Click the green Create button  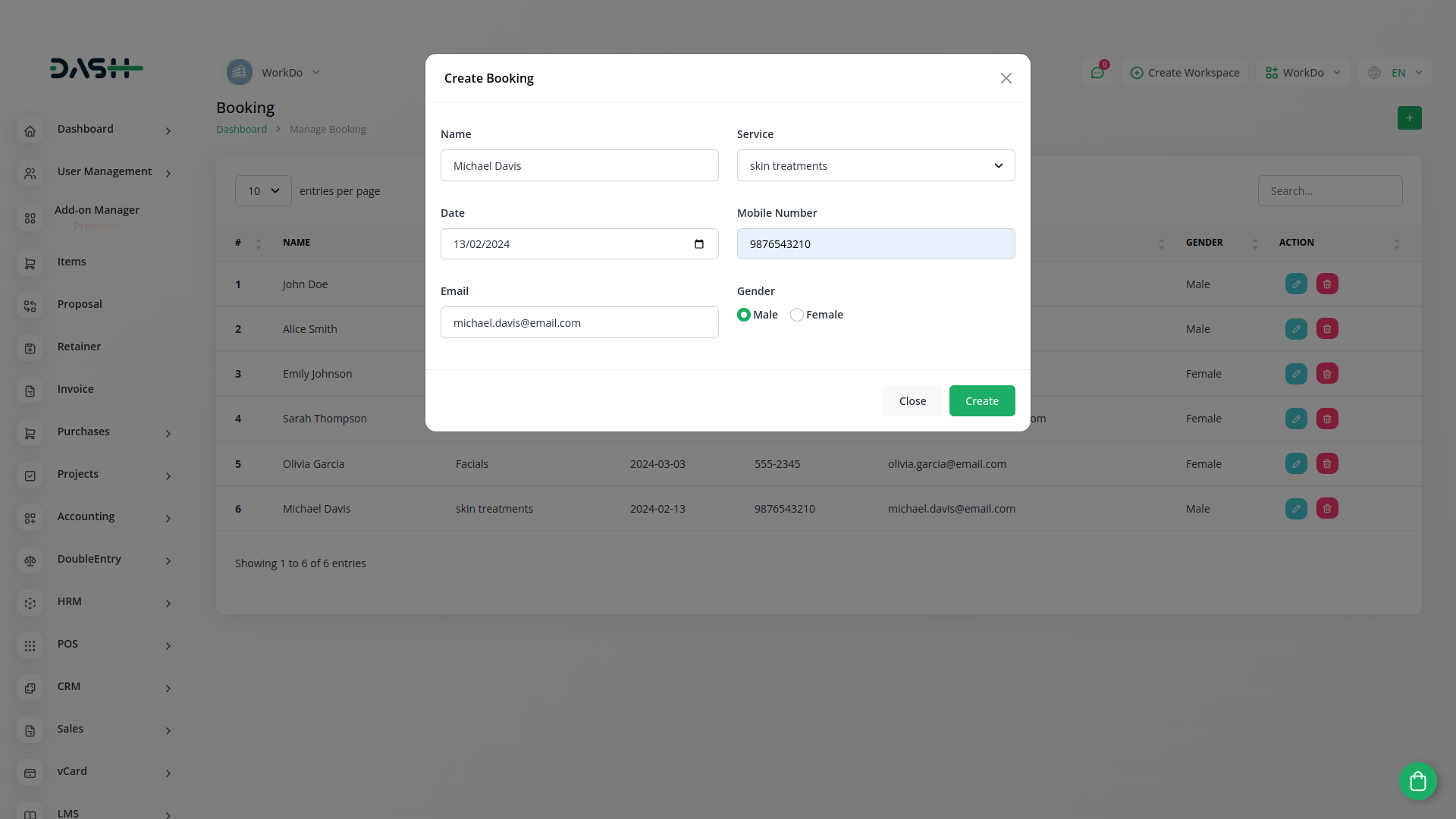point(981,401)
